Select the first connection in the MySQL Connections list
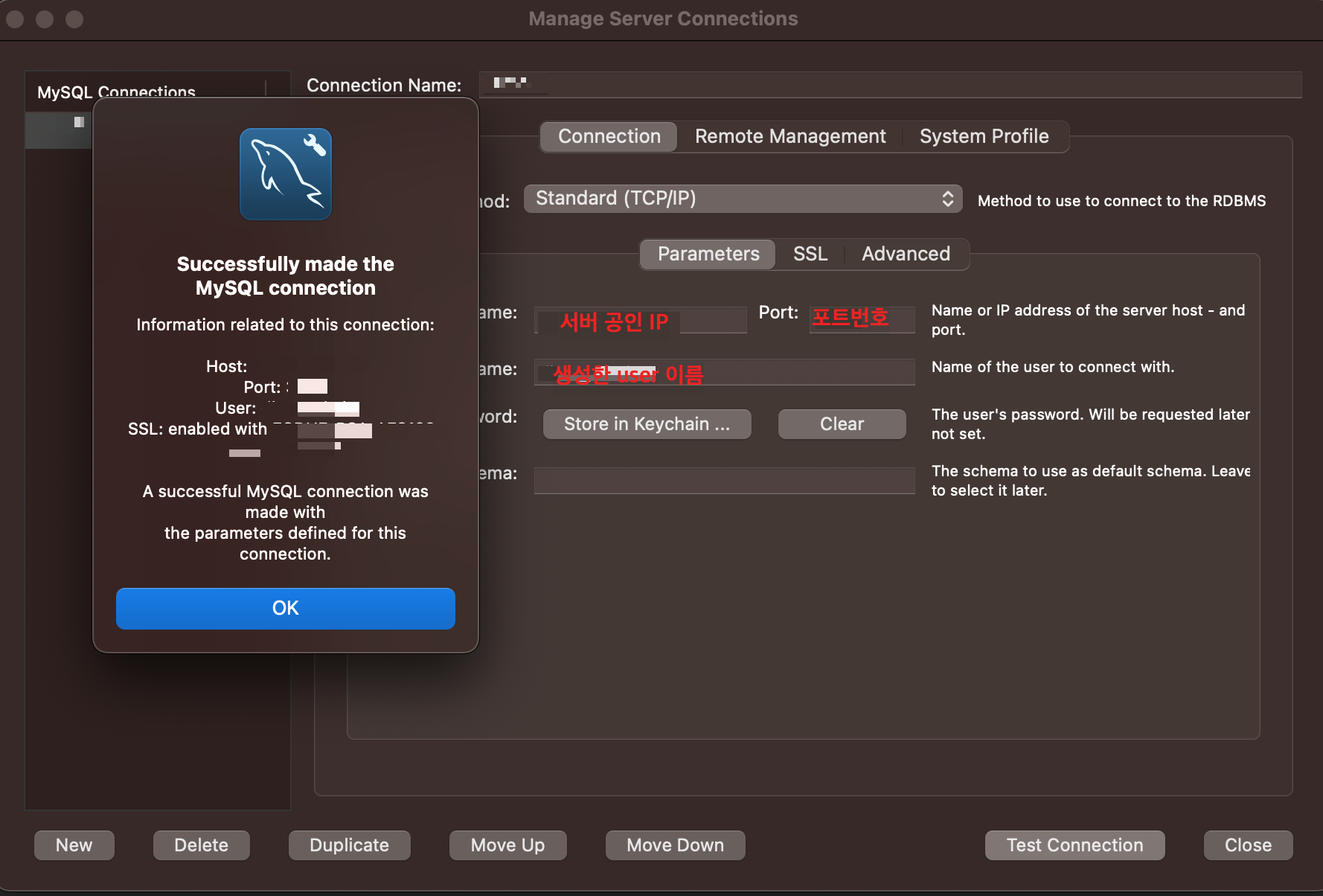Screen dimensions: 1323x896 click(x=59, y=130)
